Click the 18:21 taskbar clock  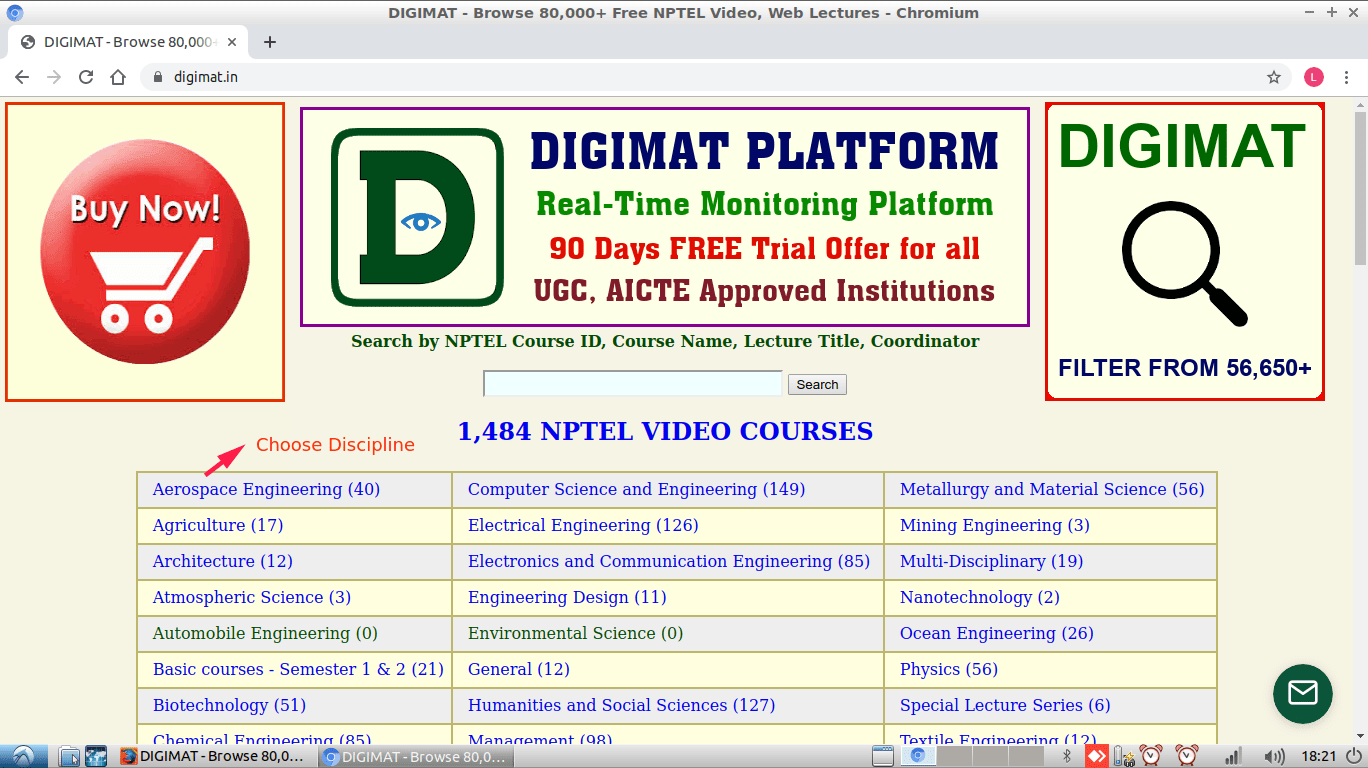(x=1320, y=756)
